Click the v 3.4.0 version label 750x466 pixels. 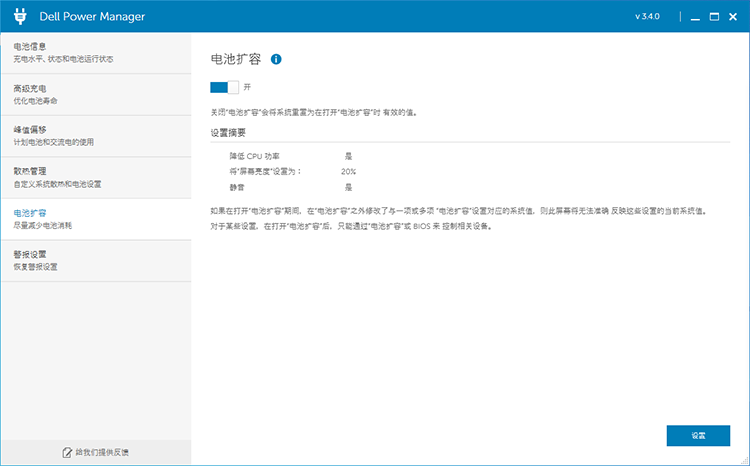pyautogui.click(x=647, y=16)
